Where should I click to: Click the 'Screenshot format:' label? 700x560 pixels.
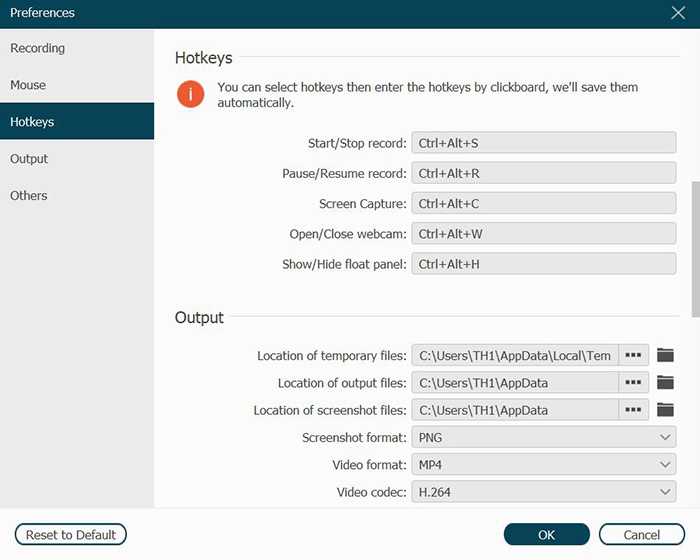click(x=354, y=438)
